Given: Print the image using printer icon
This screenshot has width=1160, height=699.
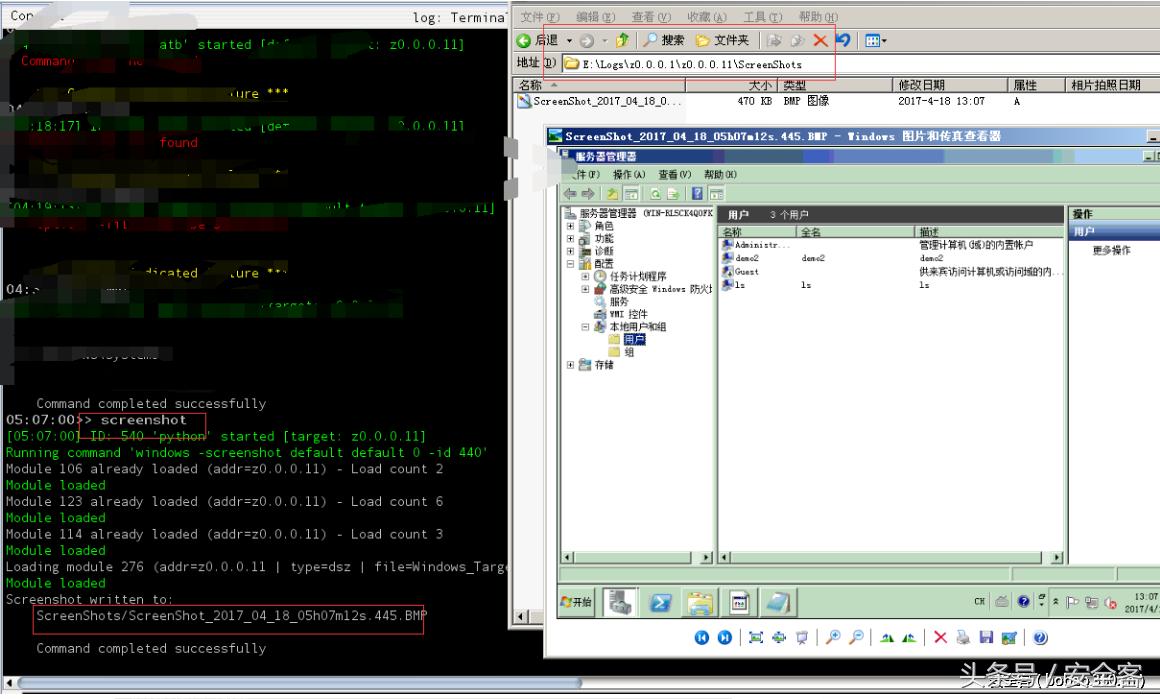Looking at the screenshot, I should (963, 638).
